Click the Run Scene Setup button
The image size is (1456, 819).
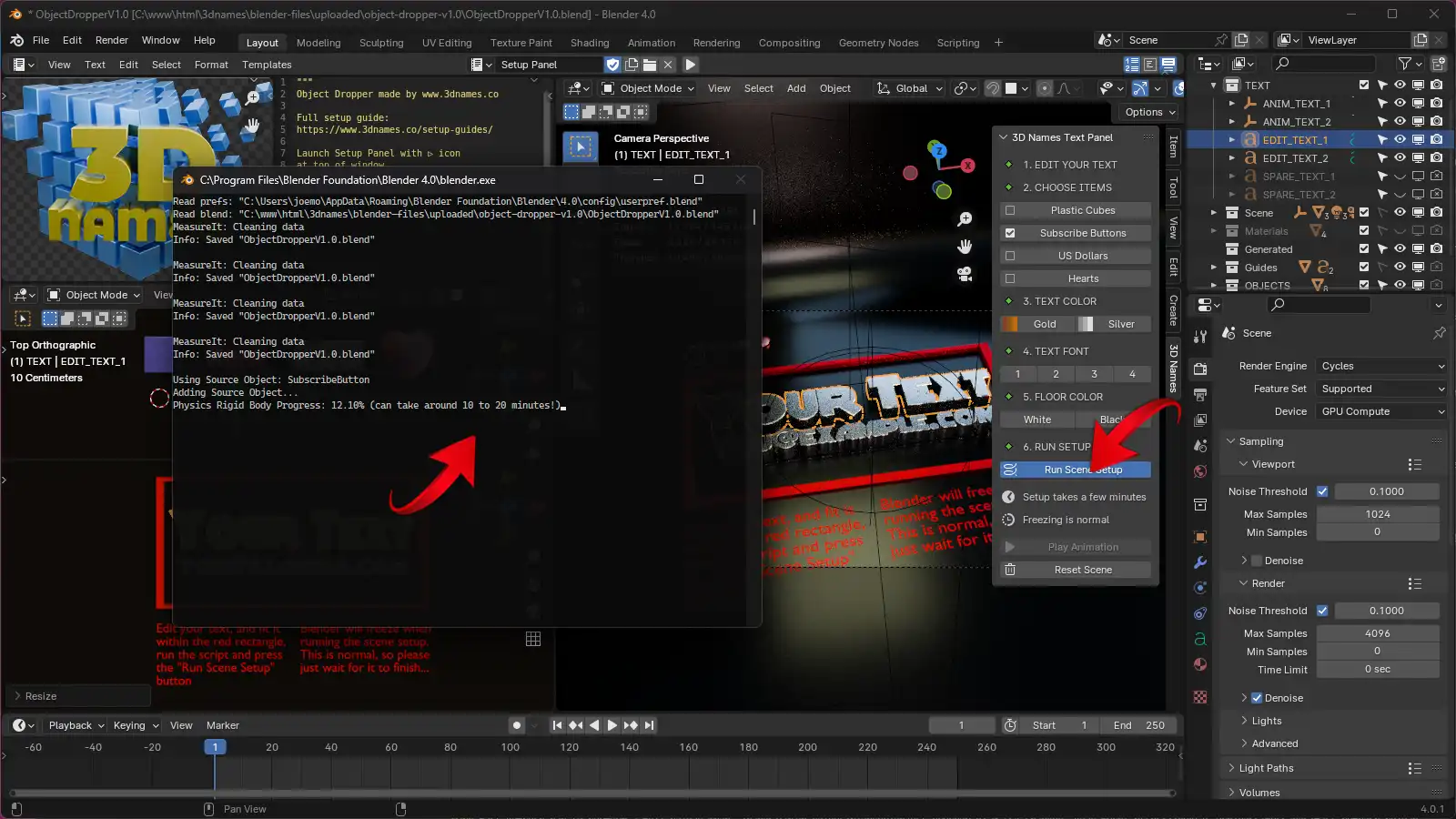(x=1076, y=470)
